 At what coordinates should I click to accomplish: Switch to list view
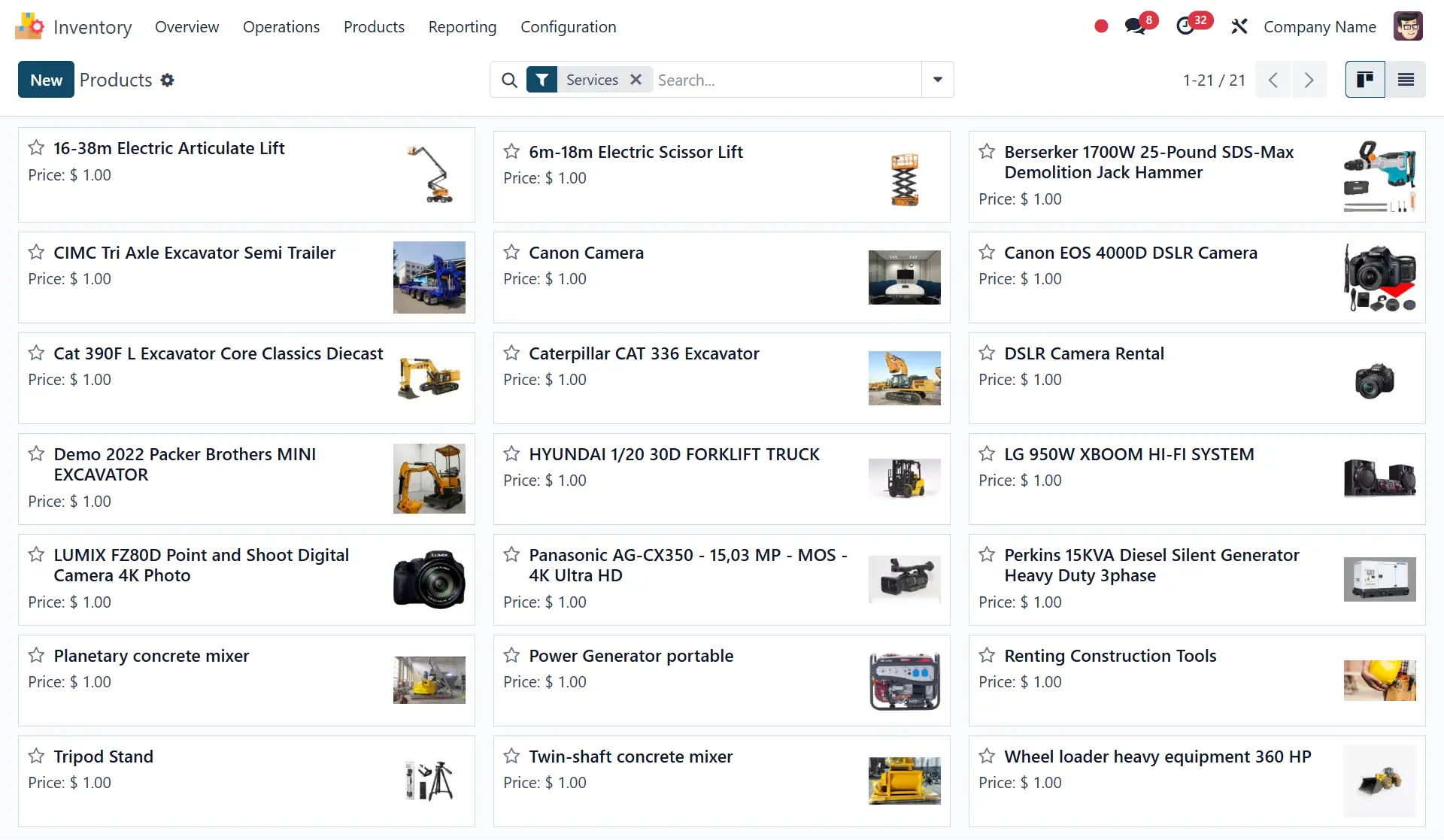pyautogui.click(x=1406, y=80)
